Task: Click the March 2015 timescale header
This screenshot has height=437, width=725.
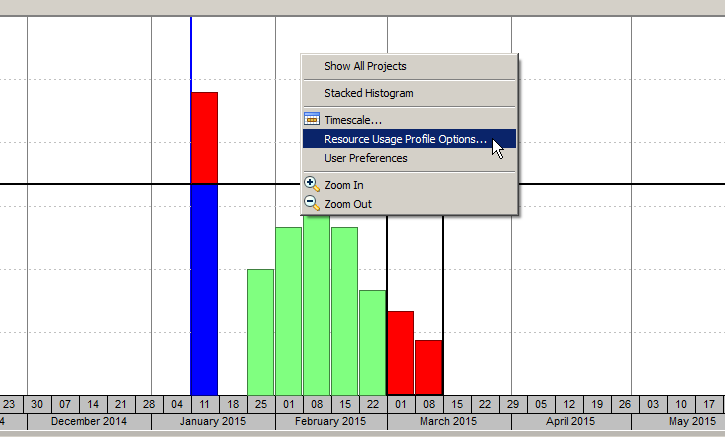Action: 449,422
